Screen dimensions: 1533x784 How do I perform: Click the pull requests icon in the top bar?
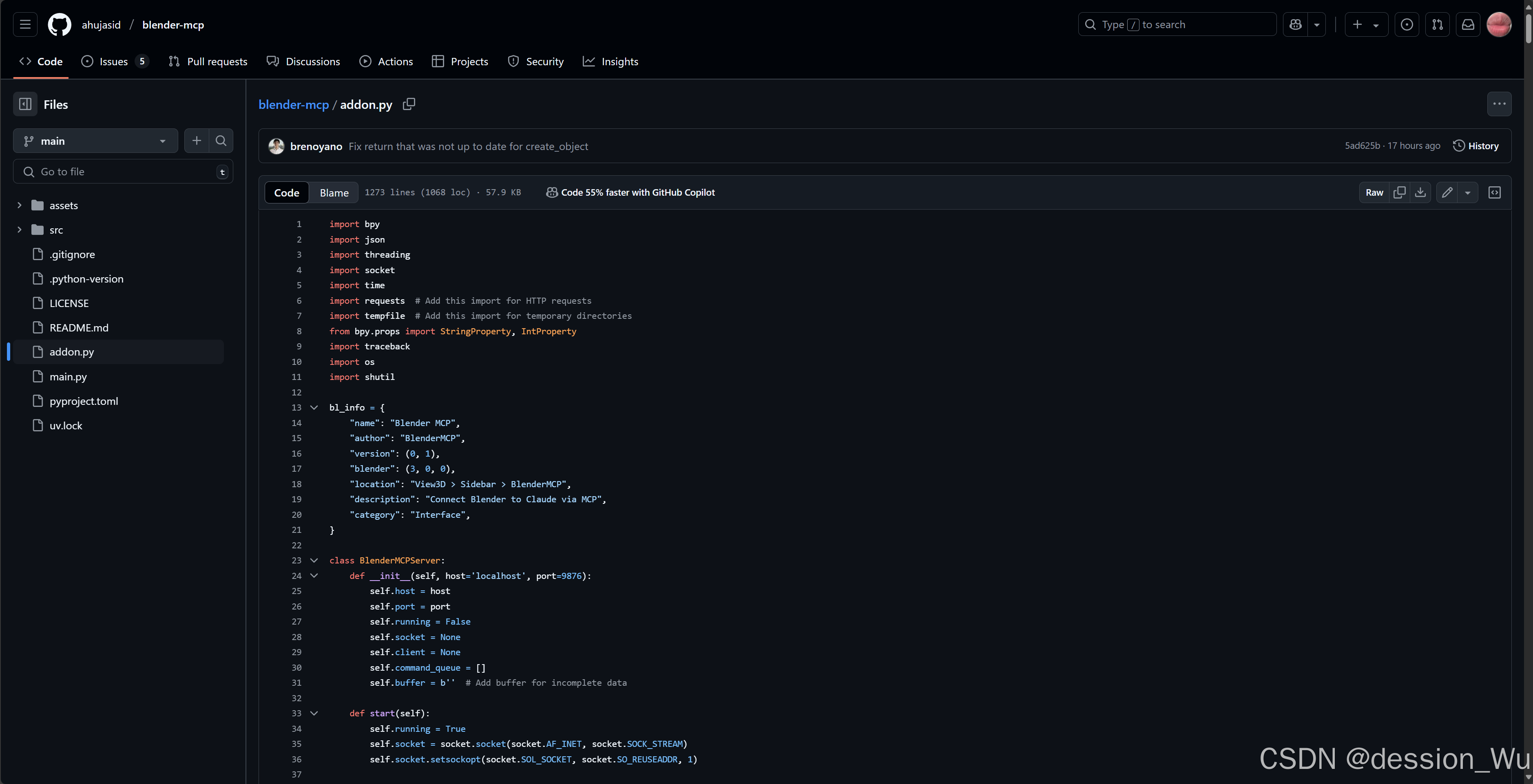point(1438,24)
